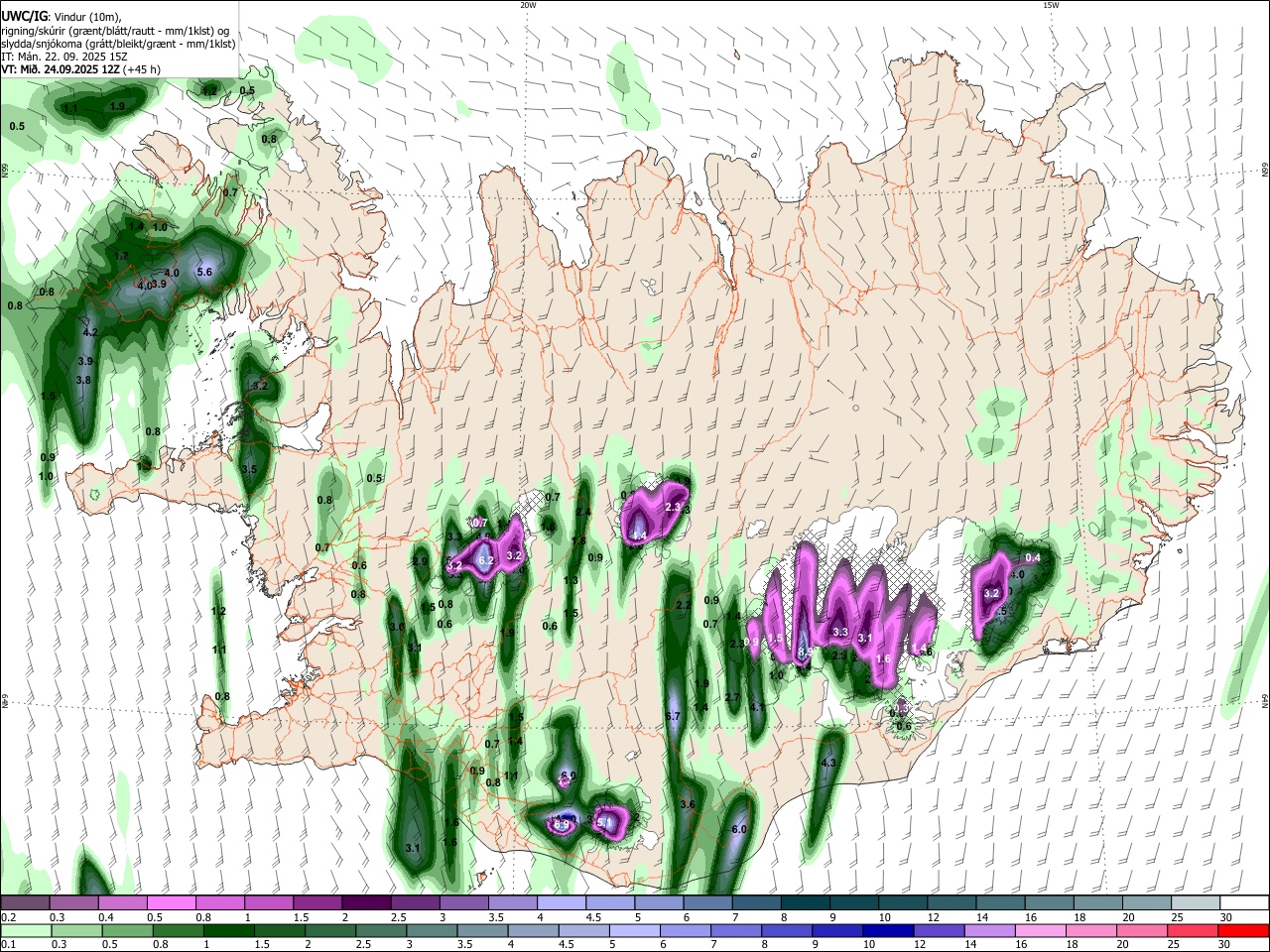Pick the navy blue rain swatch between 10 and 12
1270x952 pixels.
[x=886, y=930]
